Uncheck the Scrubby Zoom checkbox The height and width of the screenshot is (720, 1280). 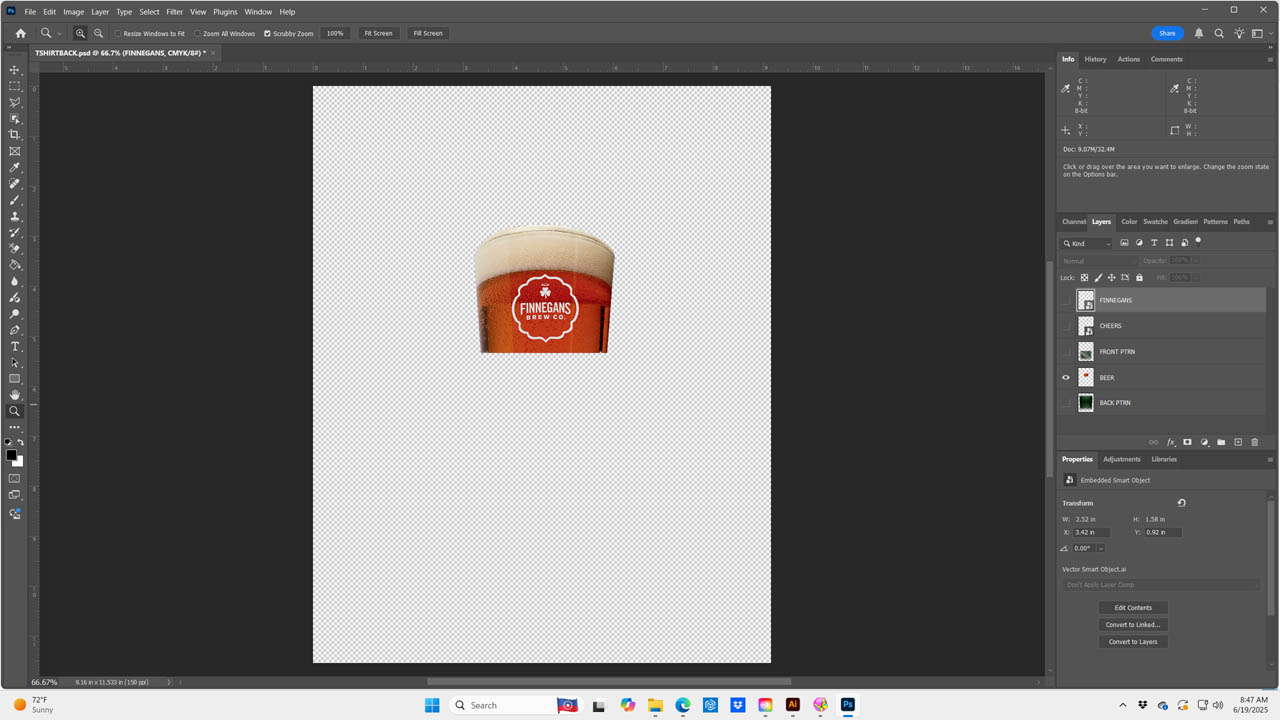click(x=267, y=34)
